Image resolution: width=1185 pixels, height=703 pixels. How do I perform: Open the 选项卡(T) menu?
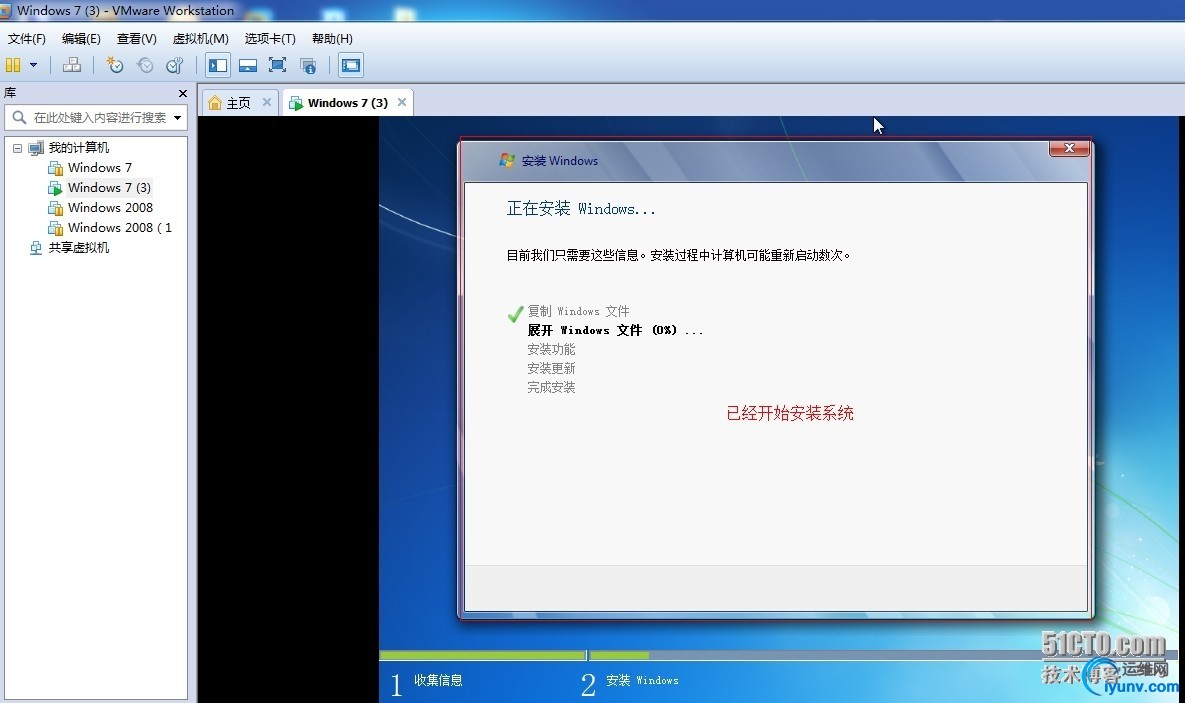tap(270, 39)
